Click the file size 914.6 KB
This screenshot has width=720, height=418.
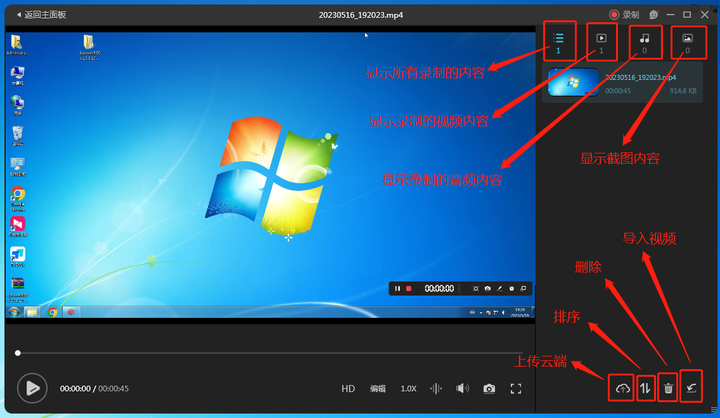click(683, 90)
